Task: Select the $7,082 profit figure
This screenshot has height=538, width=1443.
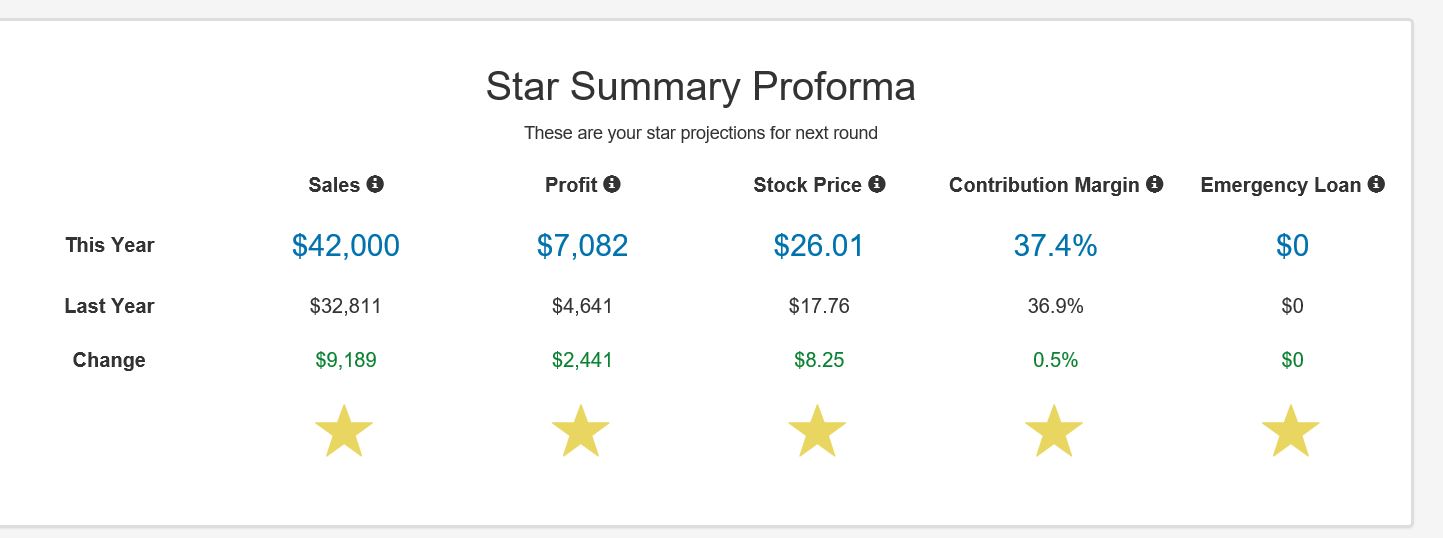Action: [582, 245]
